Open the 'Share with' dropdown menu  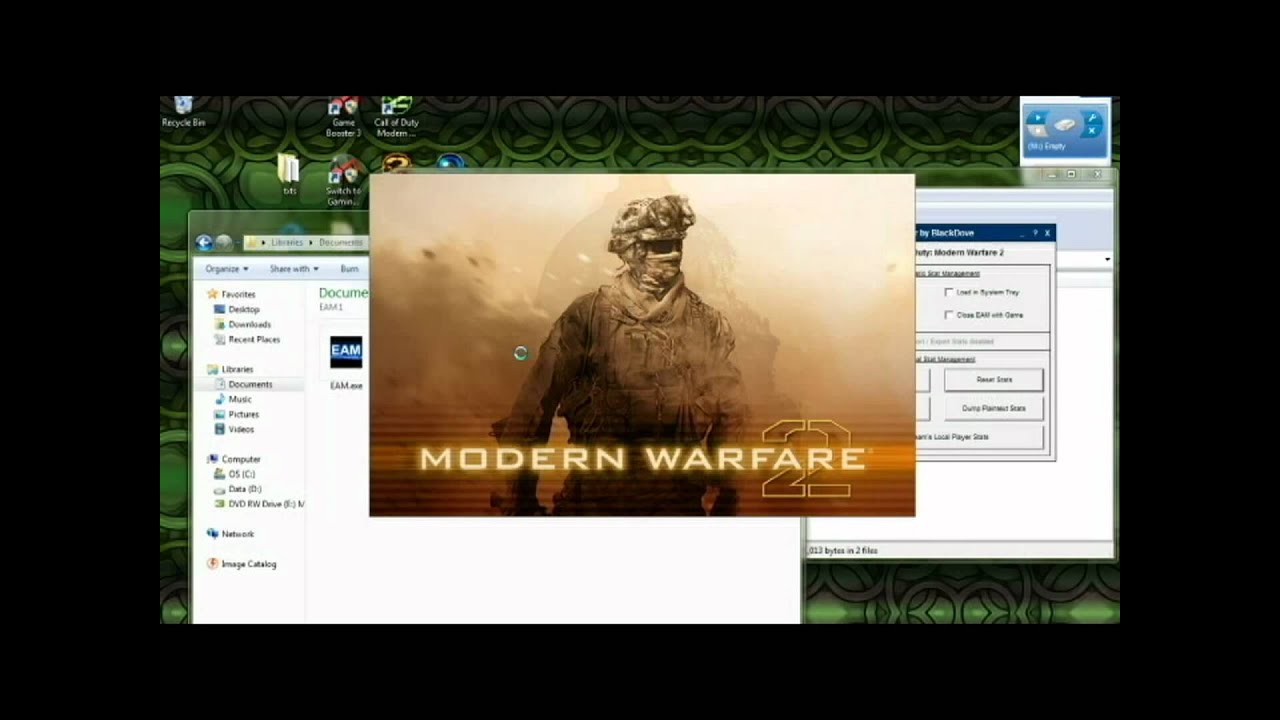[x=293, y=269]
